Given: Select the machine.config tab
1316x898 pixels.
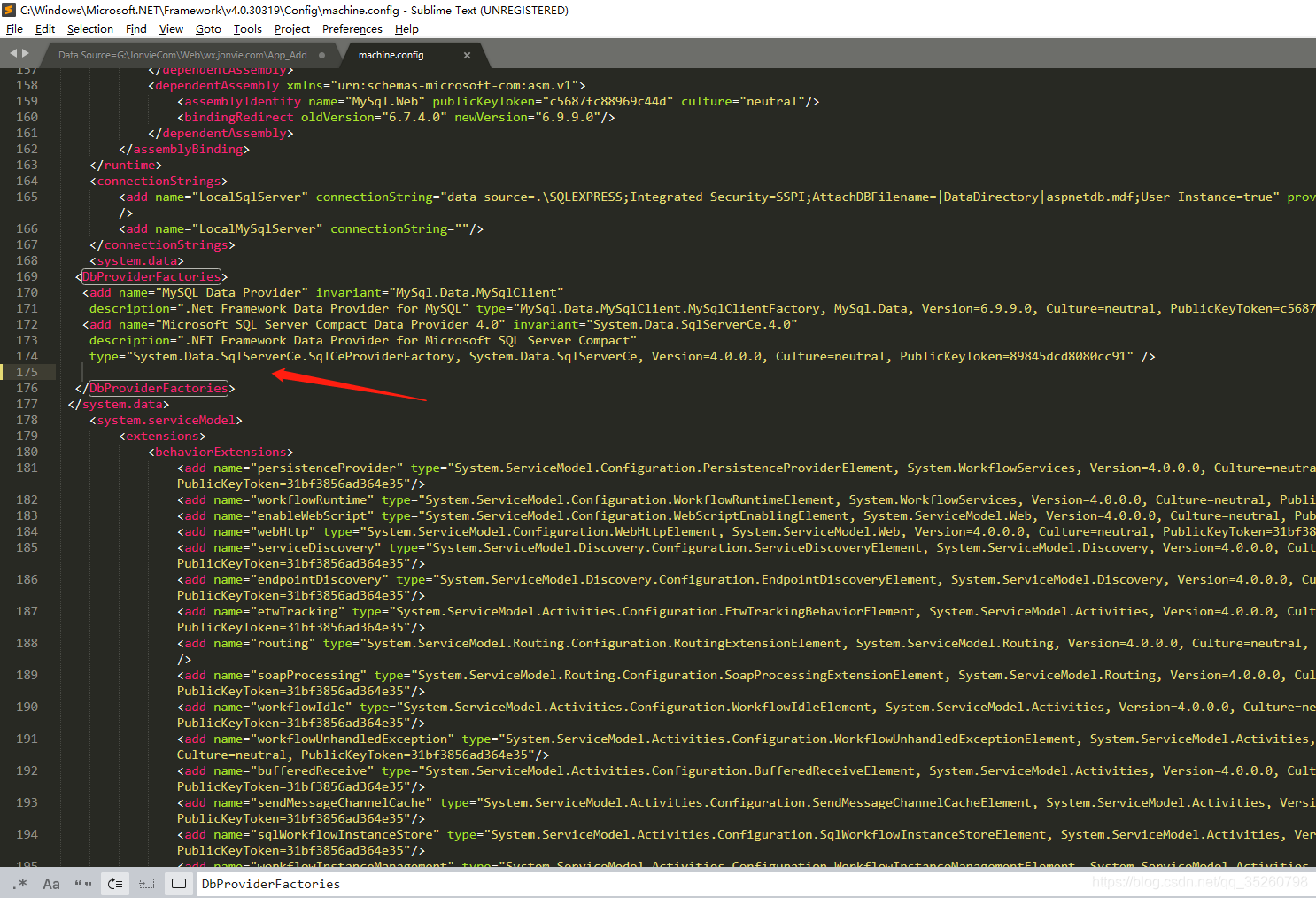Looking at the screenshot, I should (x=391, y=55).
